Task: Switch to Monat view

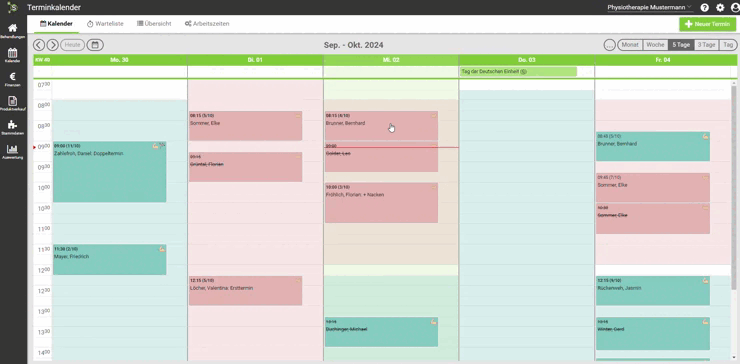Action: 630,45
